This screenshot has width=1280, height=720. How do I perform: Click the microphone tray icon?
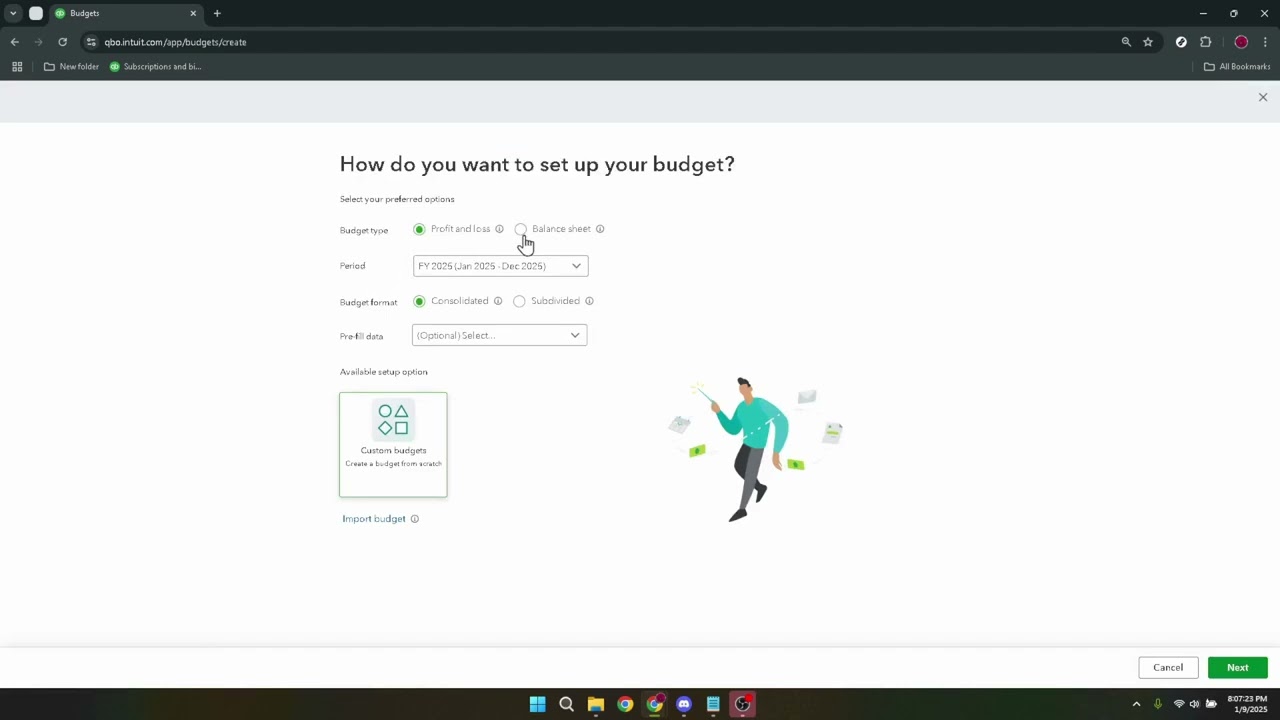tap(1158, 704)
